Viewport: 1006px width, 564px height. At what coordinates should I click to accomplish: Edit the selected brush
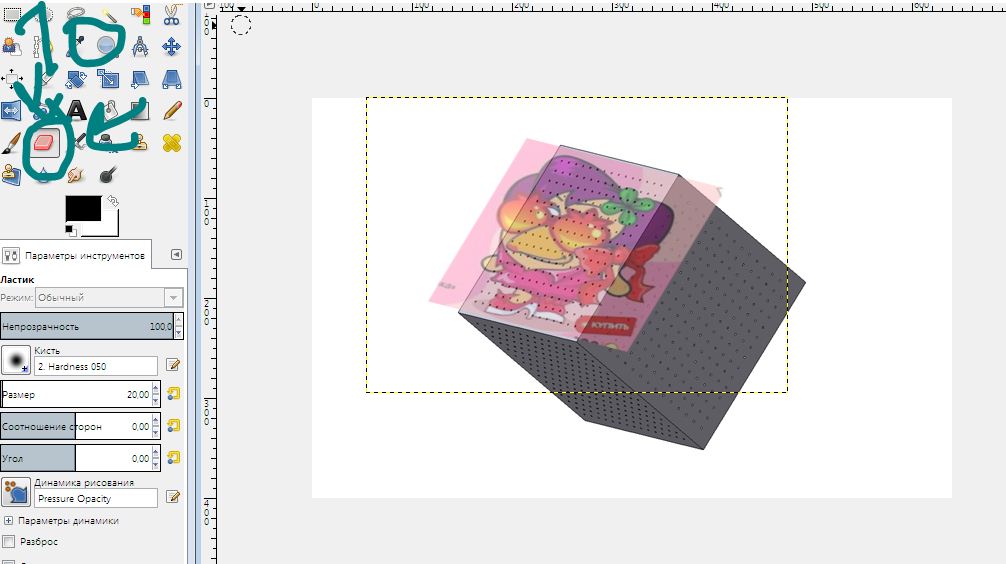pyautogui.click(x=173, y=365)
